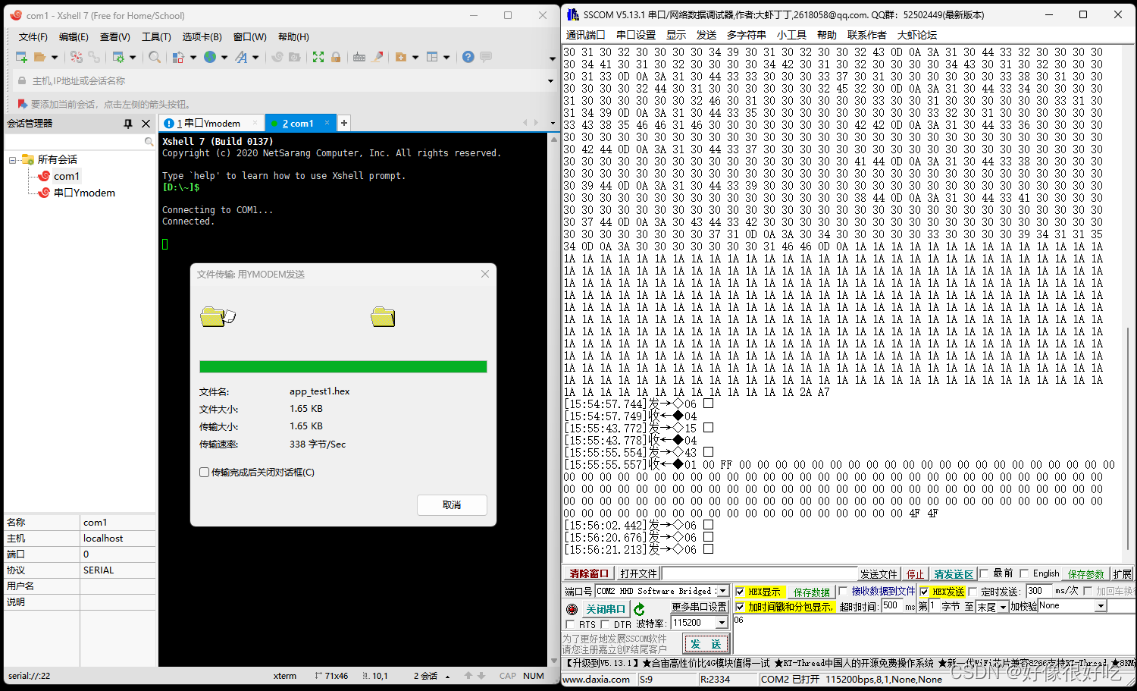Click the layout panel icon in Xshell toolbar
The image size is (1137, 691).
tap(432, 57)
